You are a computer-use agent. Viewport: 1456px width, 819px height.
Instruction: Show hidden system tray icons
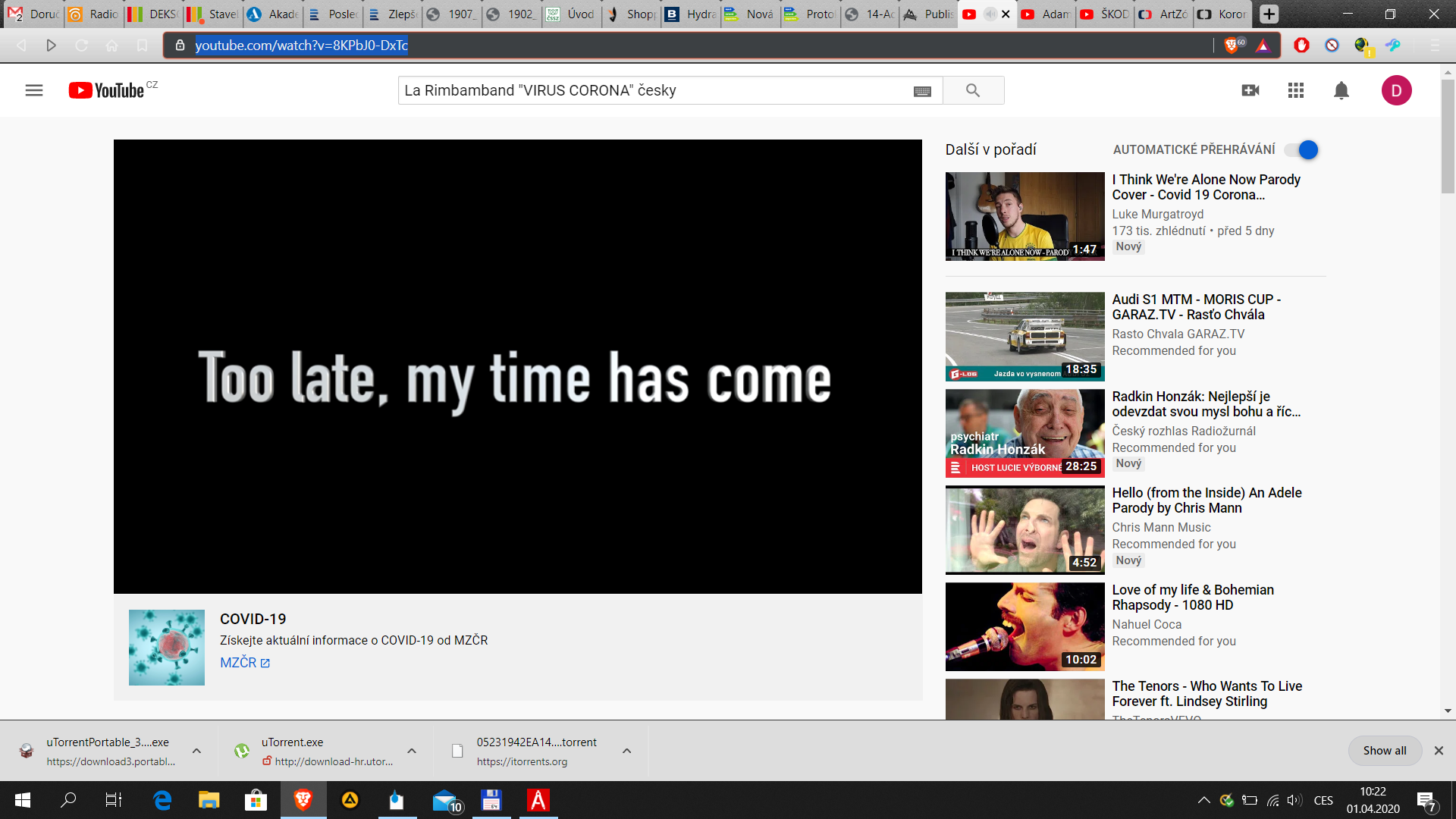(x=1203, y=800)
